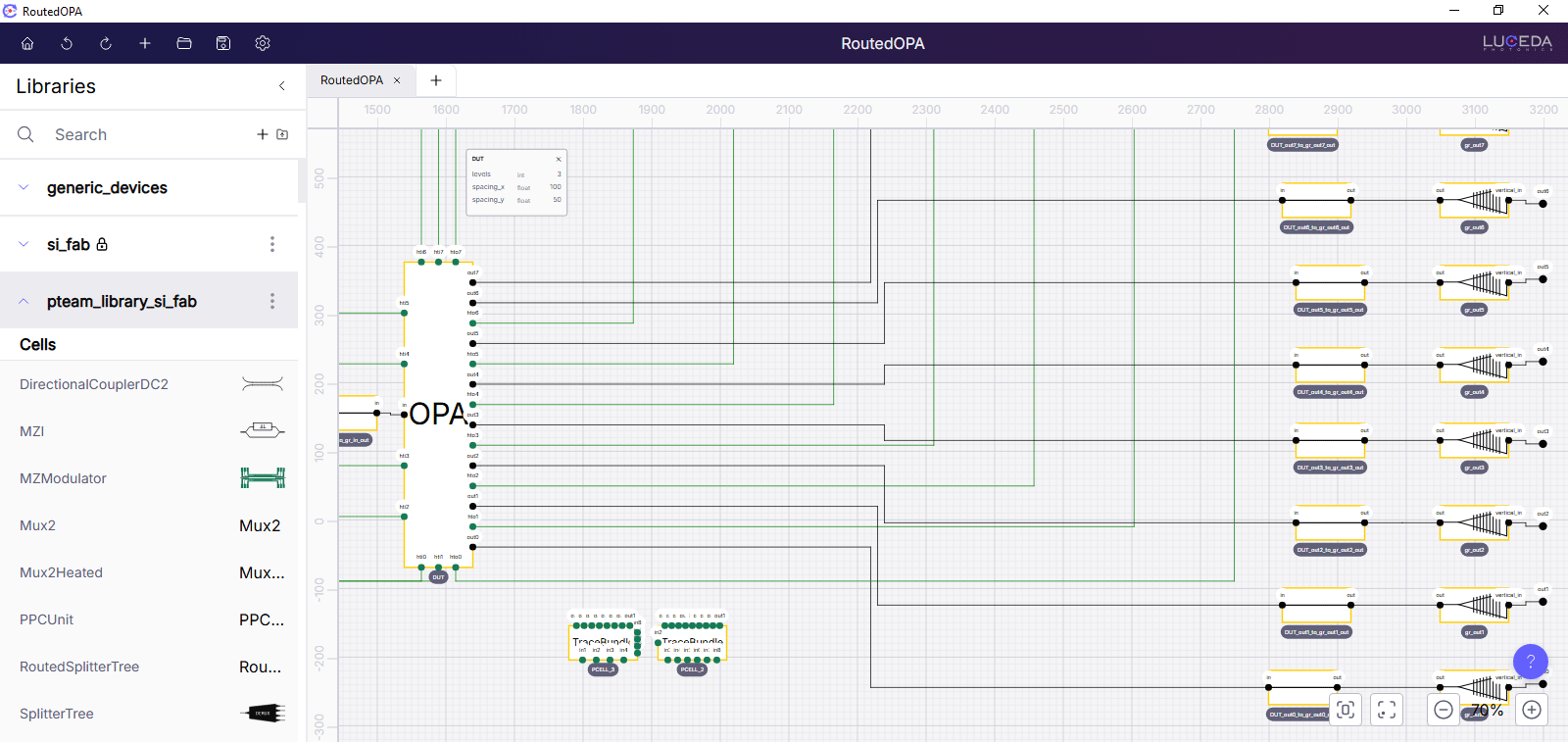Click the DUT_out3_to_gr_out3_out label

1330,468
